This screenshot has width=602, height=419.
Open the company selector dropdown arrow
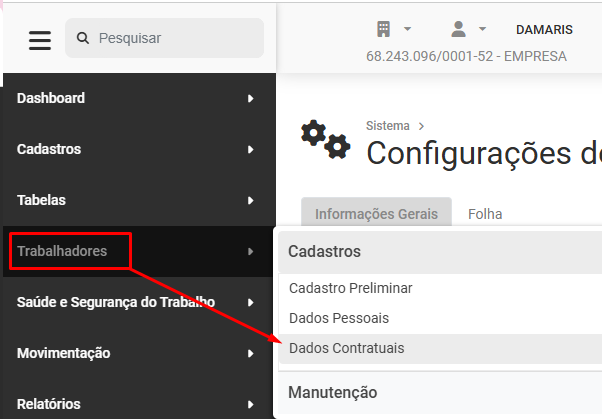407,29
